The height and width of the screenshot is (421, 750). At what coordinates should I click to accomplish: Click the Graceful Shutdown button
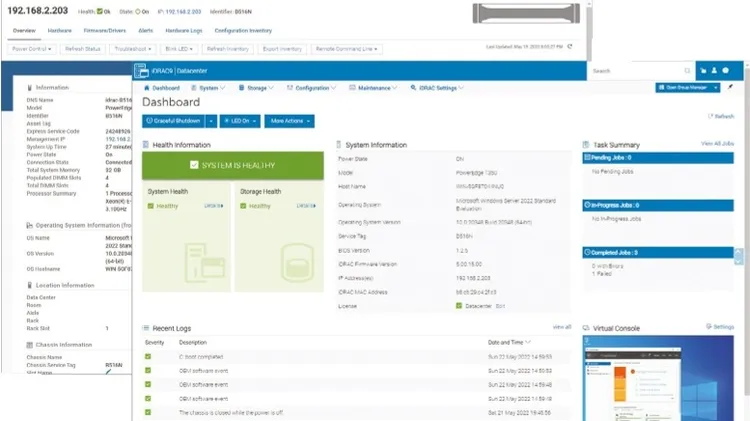173,121
